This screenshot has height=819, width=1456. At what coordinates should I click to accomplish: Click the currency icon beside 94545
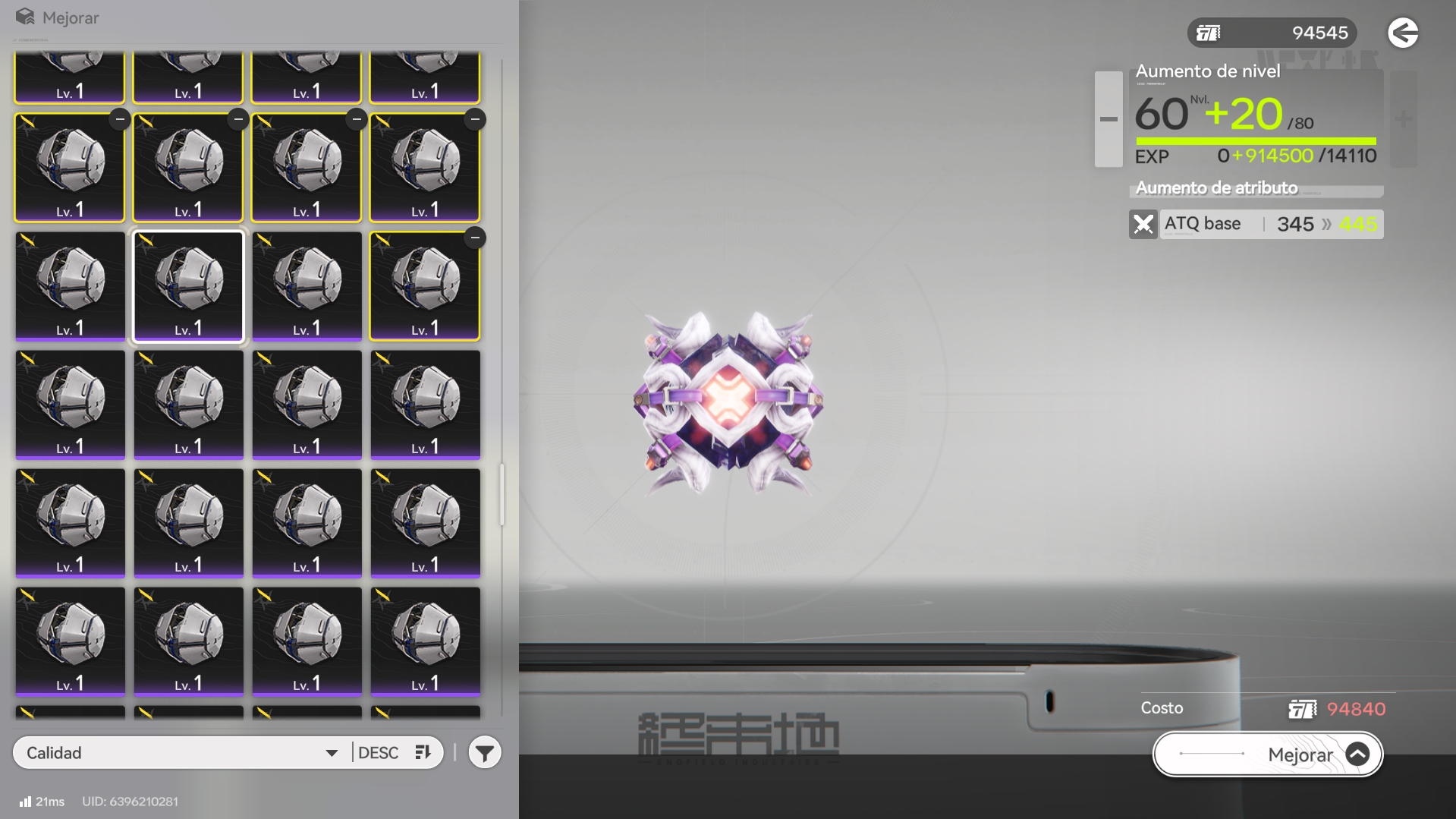(x=1208, y=33)
